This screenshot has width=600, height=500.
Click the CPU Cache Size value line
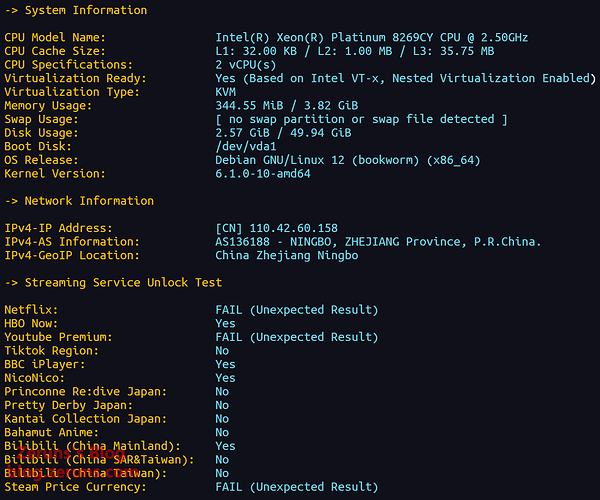click(354, 51)
